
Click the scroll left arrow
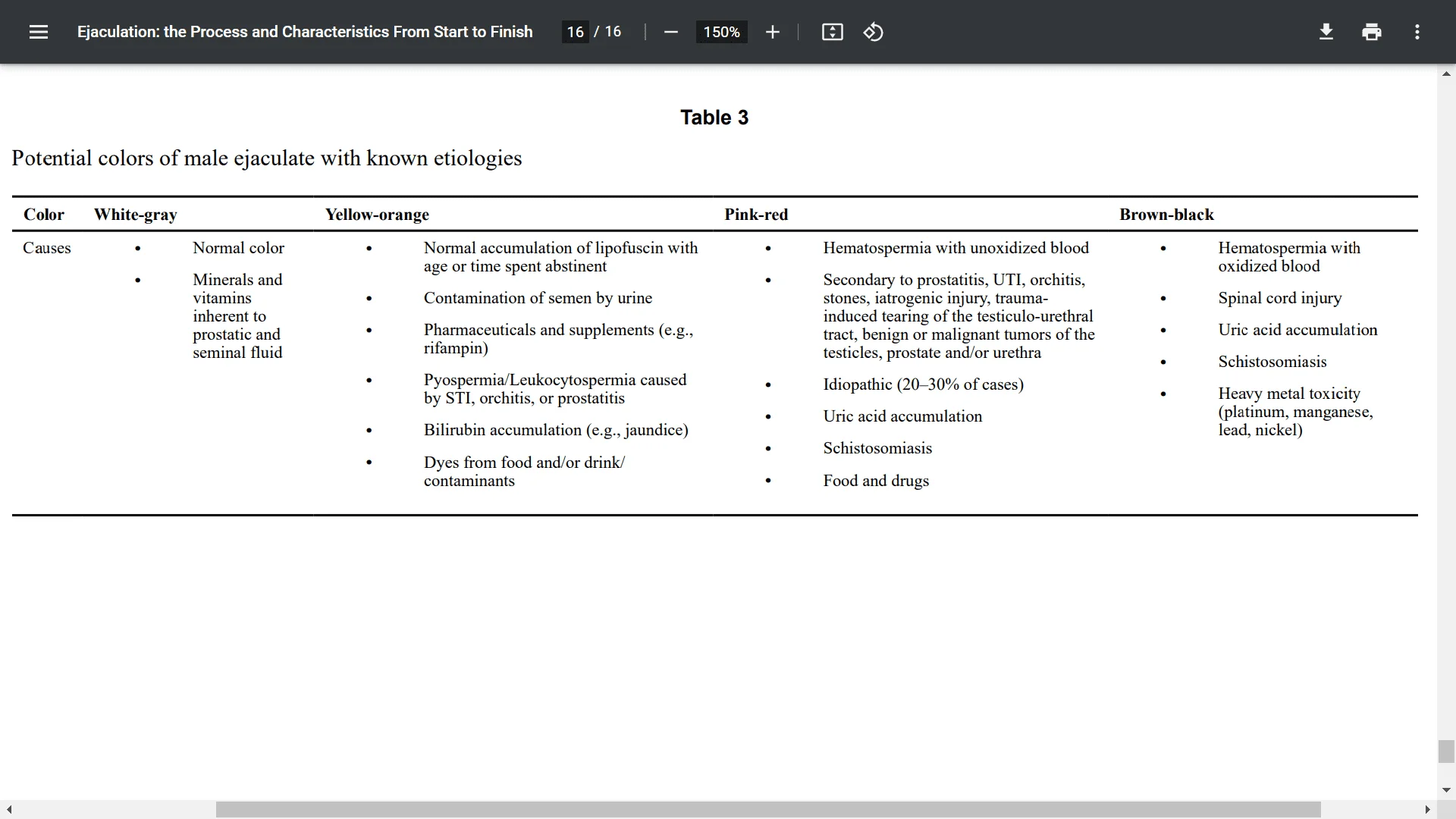click(x=9, y=810)
